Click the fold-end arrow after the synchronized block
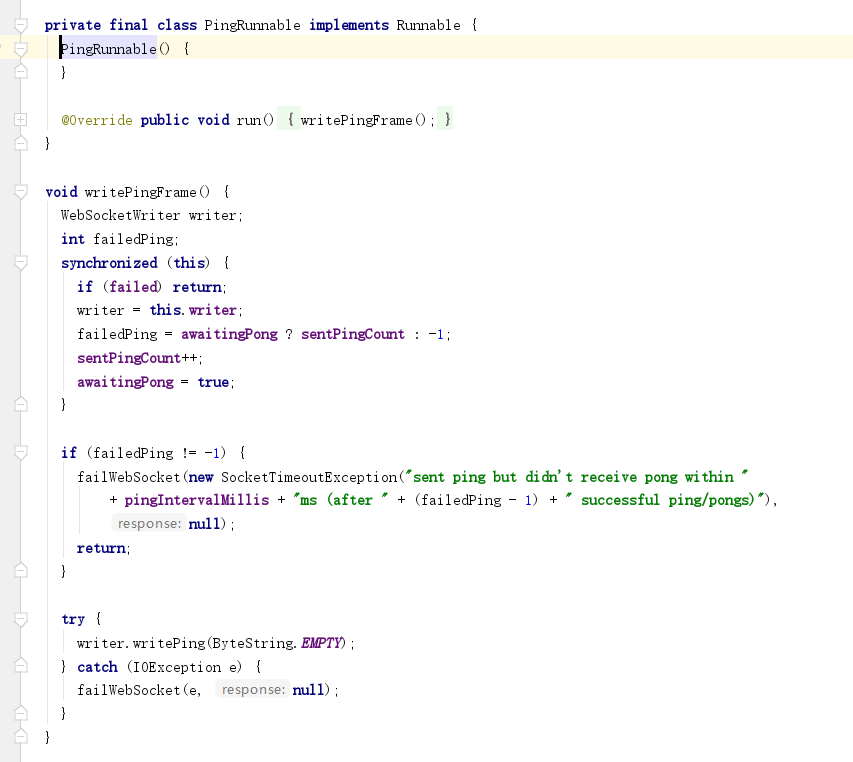Viewport: 853px width, 762px height. point(20,403)
